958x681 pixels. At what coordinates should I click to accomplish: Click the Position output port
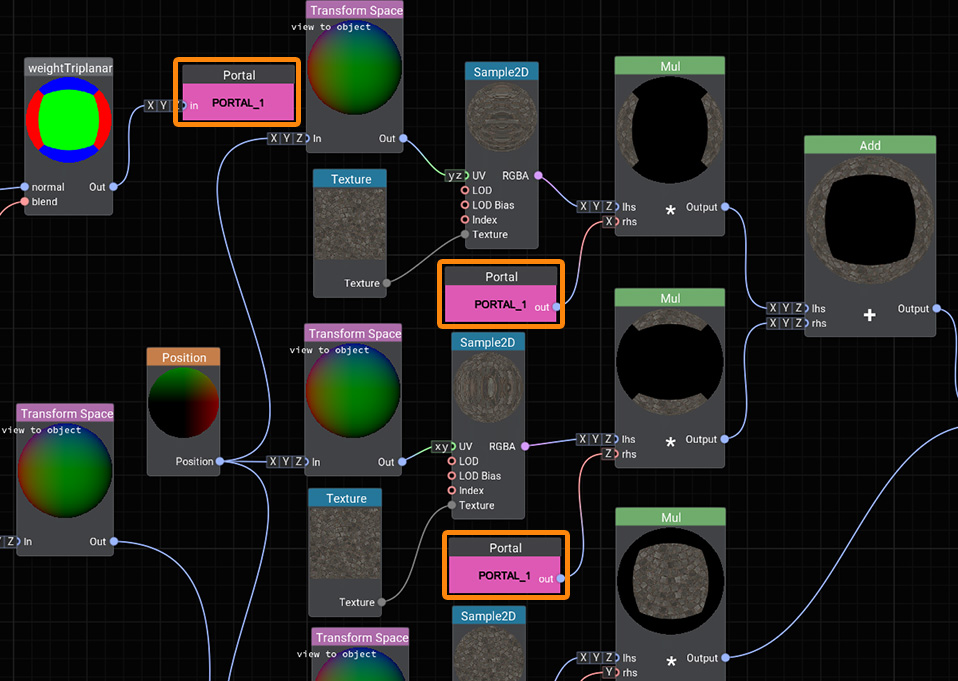(220, 461)
